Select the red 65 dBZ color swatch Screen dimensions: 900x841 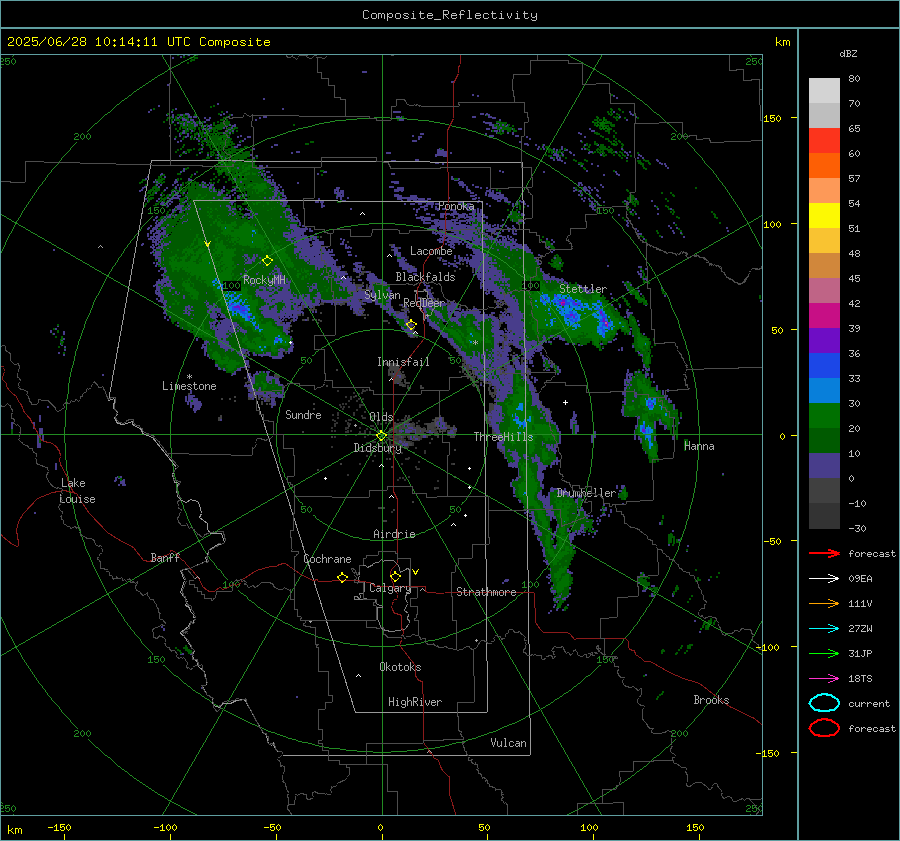824,140
